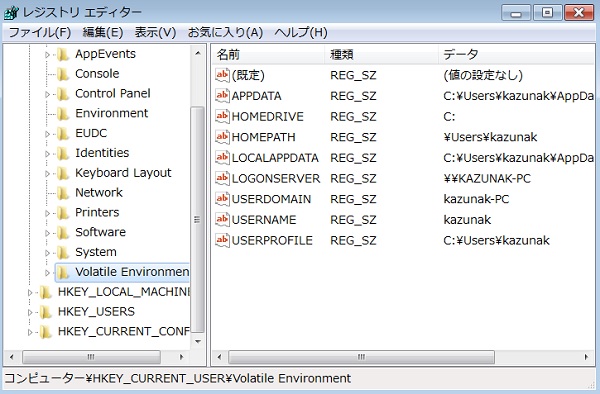Expand the EUDC key
This screenshot has width=600, height=394.
click(x=47, y=134)
